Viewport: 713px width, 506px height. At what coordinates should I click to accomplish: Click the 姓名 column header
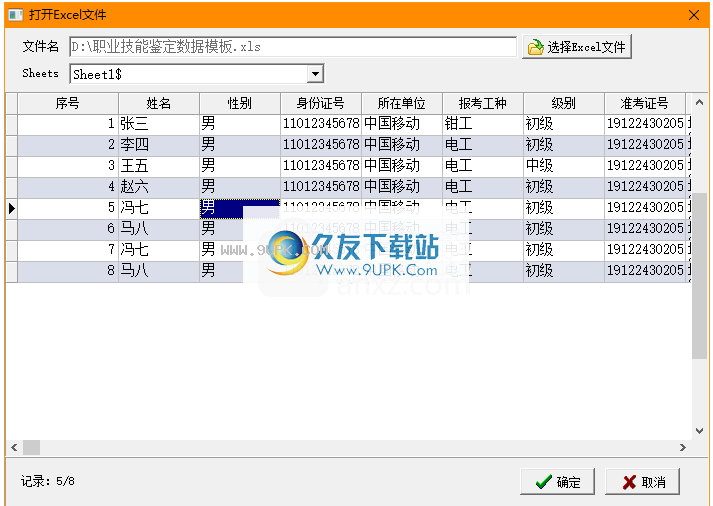(159, 103)
